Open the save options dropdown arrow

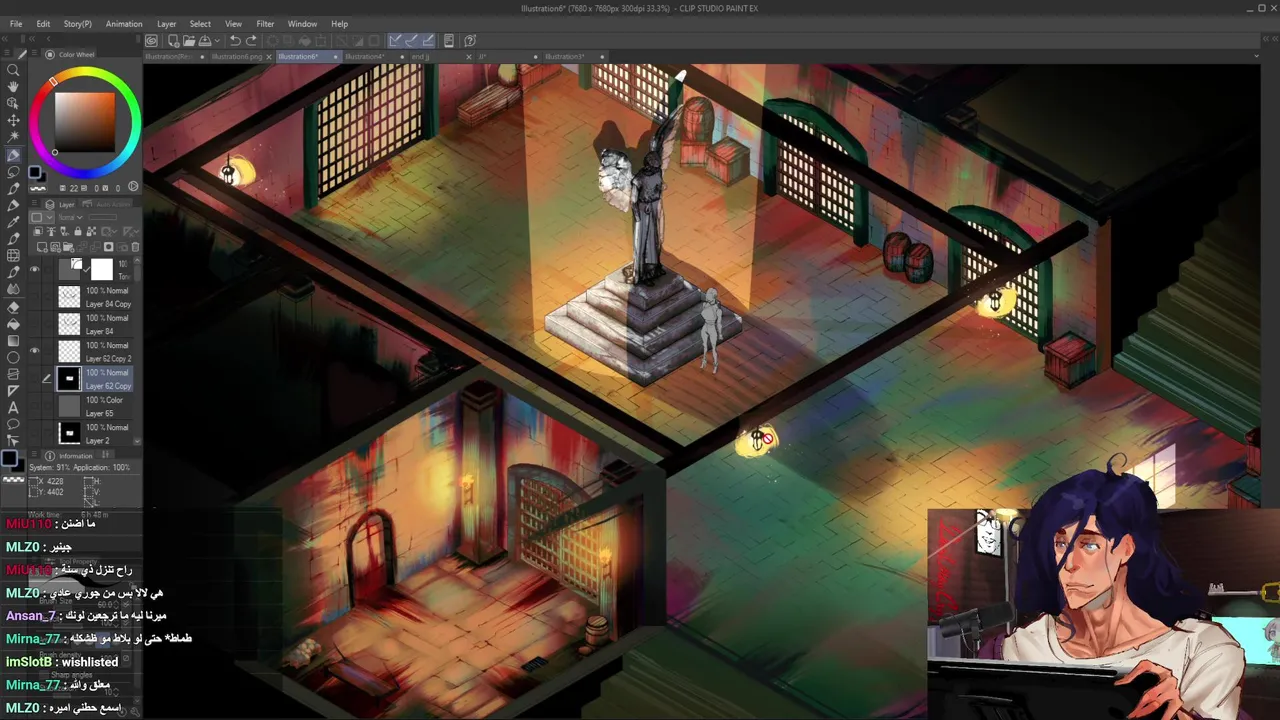216,41
